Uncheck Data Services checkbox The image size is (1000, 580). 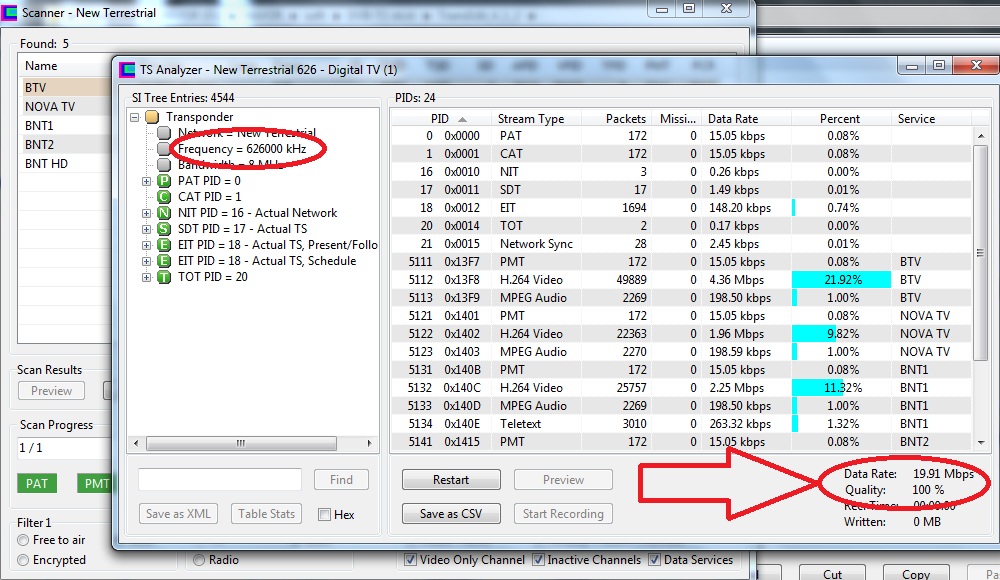click(x=654, y=560)
